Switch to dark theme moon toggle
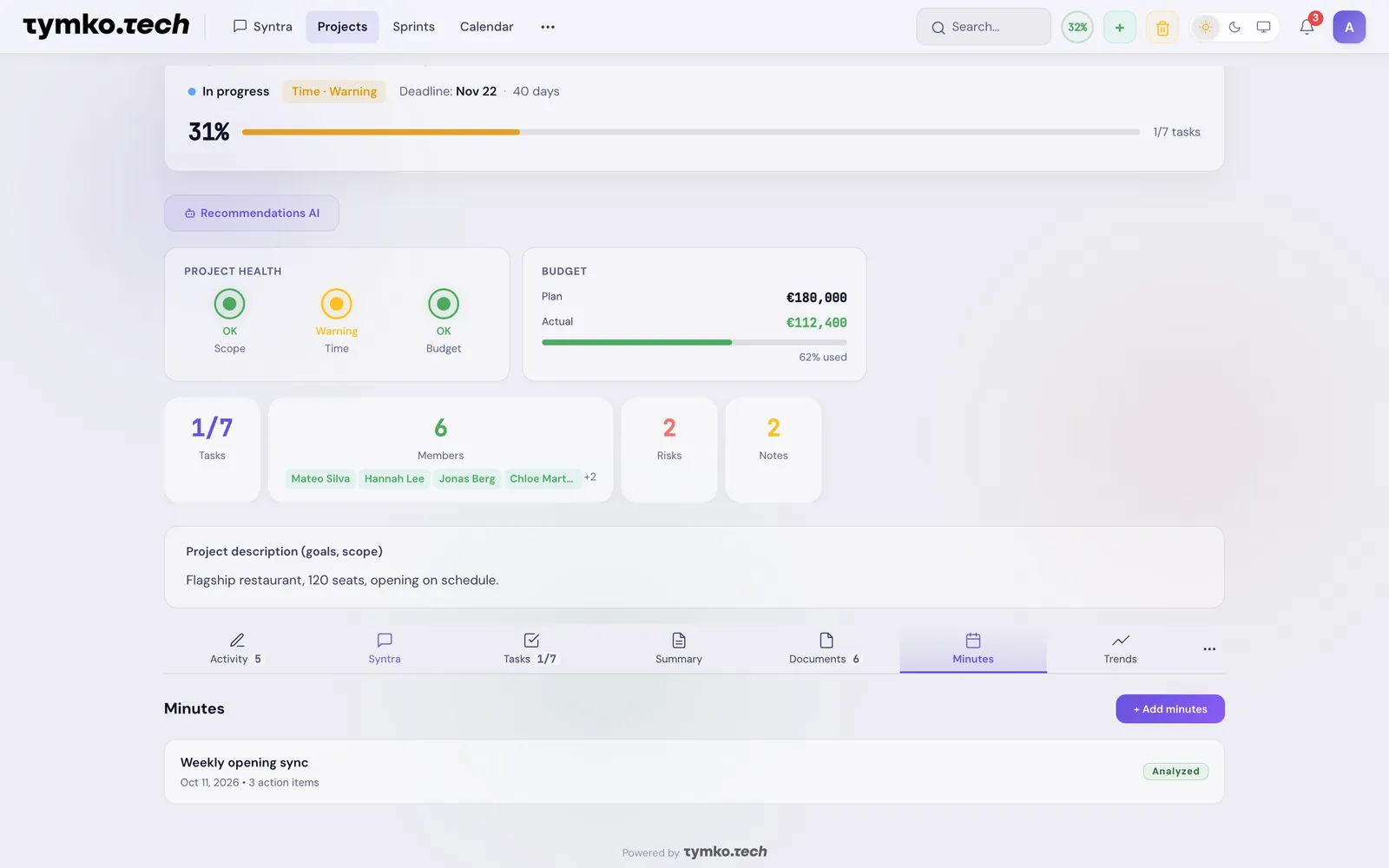This screenshot has width=1389, height=868. point(1234,27)
